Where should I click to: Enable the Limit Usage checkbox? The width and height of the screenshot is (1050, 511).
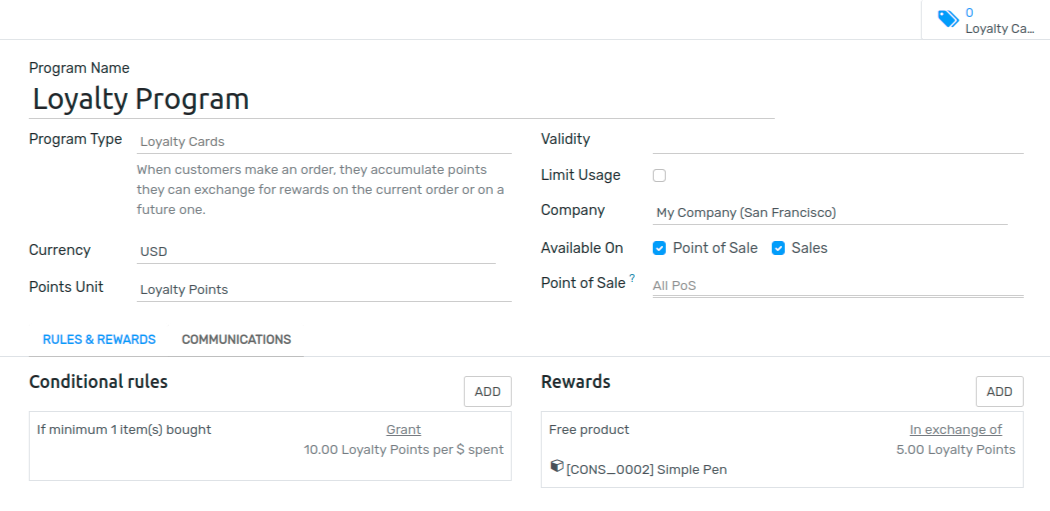coord(660,175)
